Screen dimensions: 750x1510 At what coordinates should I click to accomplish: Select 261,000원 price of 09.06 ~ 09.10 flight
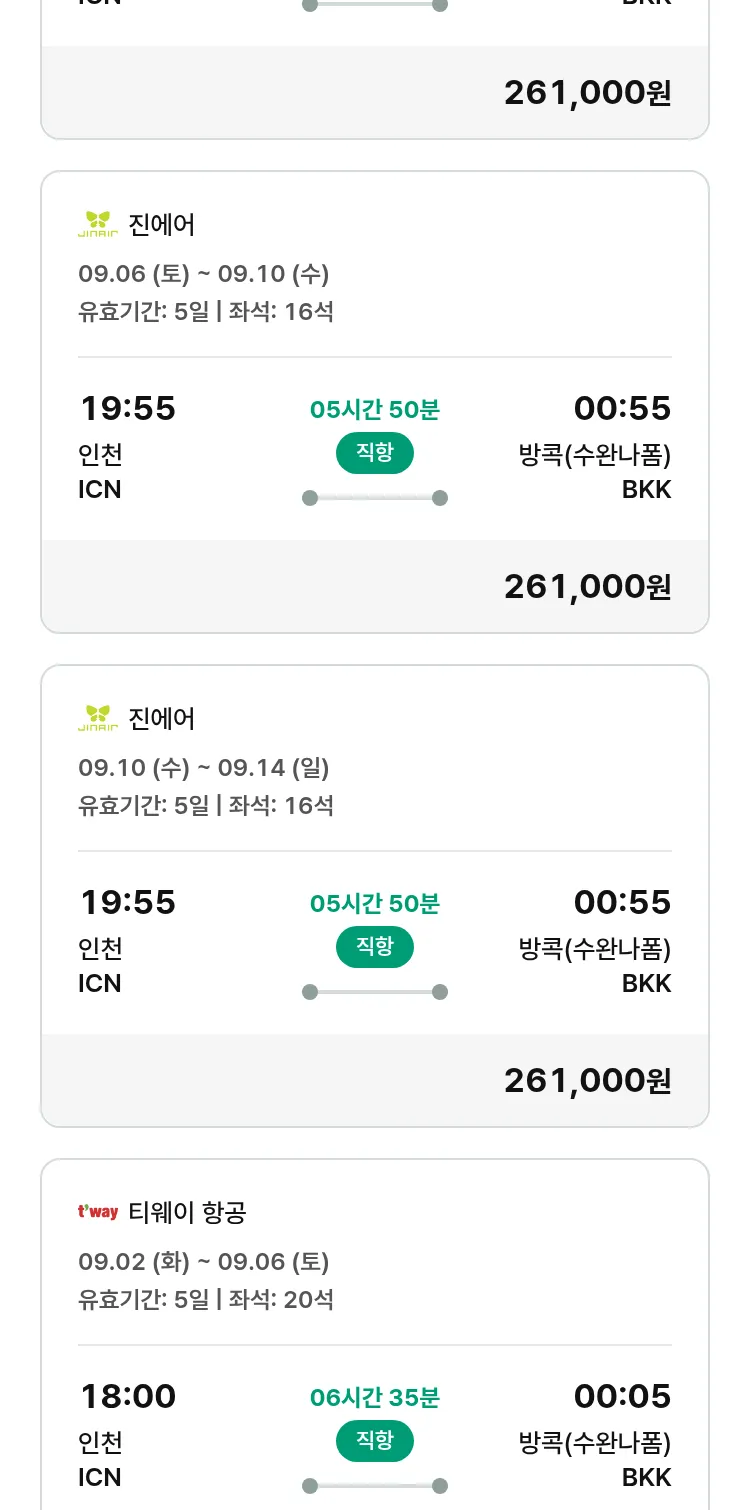pos(587,587)
